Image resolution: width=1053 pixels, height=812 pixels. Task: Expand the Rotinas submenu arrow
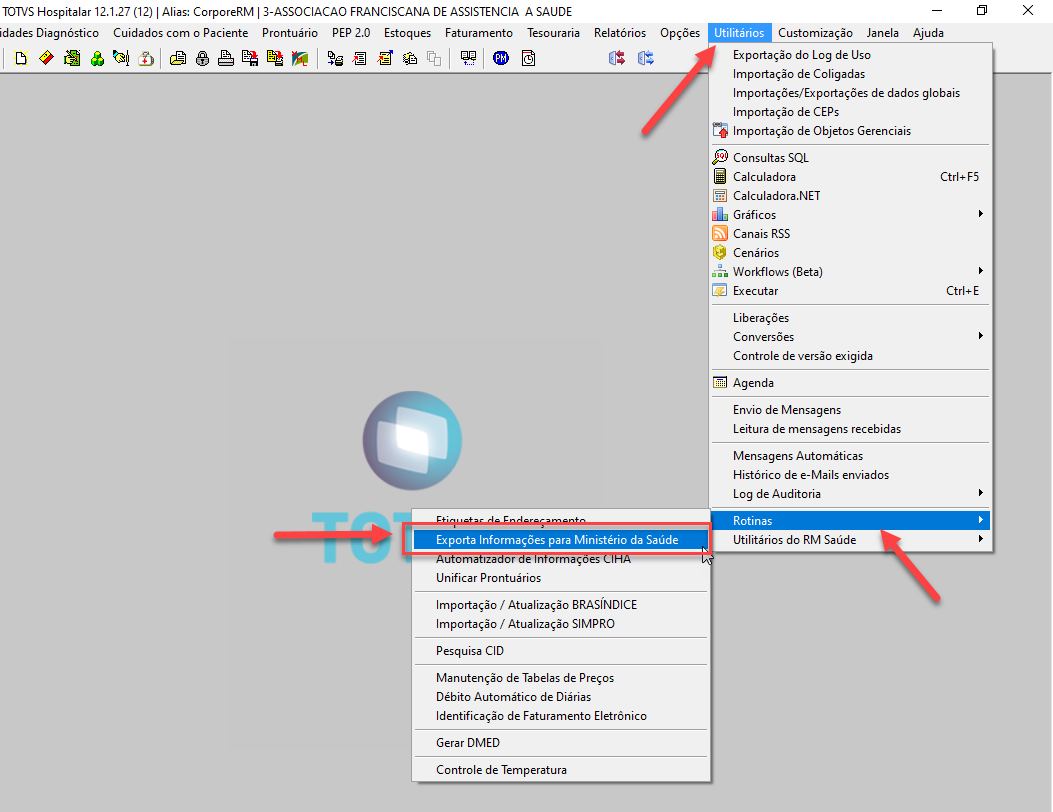(980, 520)
